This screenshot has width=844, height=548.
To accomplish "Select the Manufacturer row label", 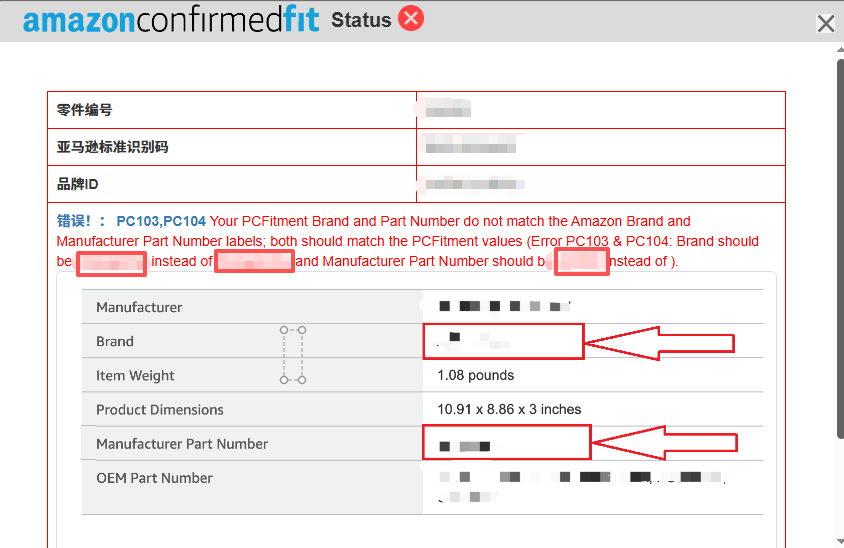I will pyautogui.click(x=139, y=308).
